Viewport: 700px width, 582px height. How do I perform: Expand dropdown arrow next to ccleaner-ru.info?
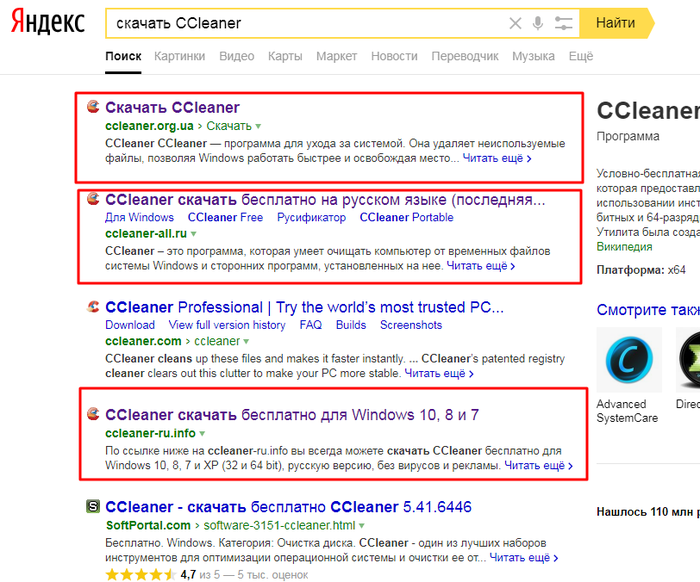click(x=202, y=433)
